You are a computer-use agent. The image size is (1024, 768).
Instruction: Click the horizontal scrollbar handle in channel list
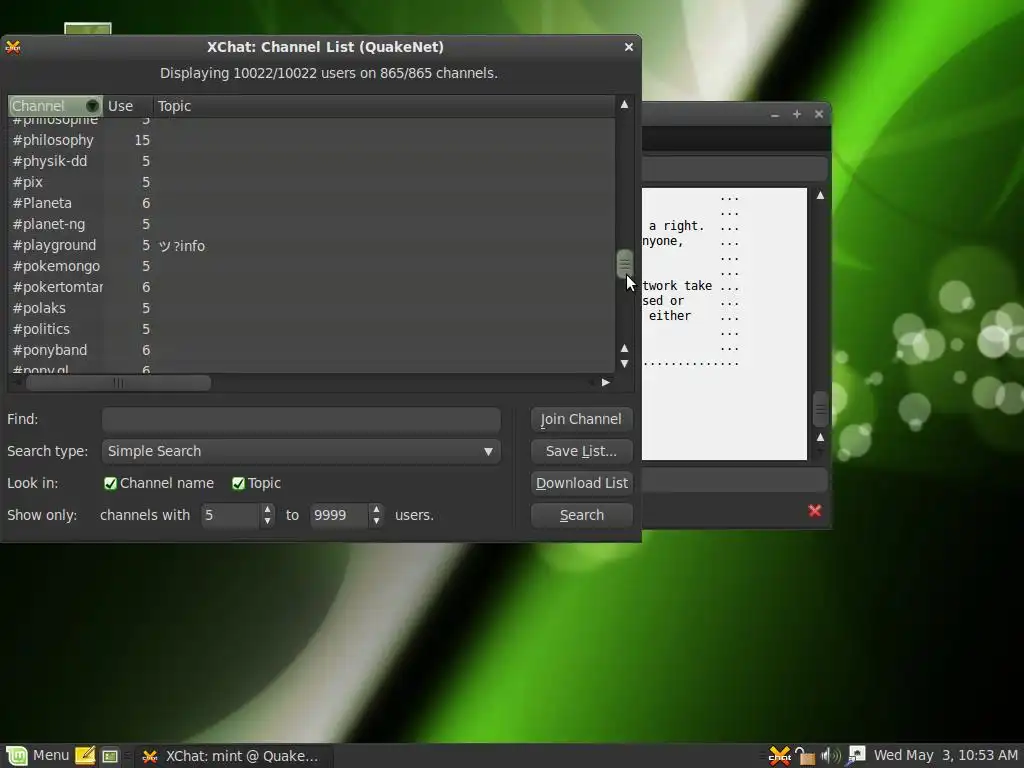point(118,383)
